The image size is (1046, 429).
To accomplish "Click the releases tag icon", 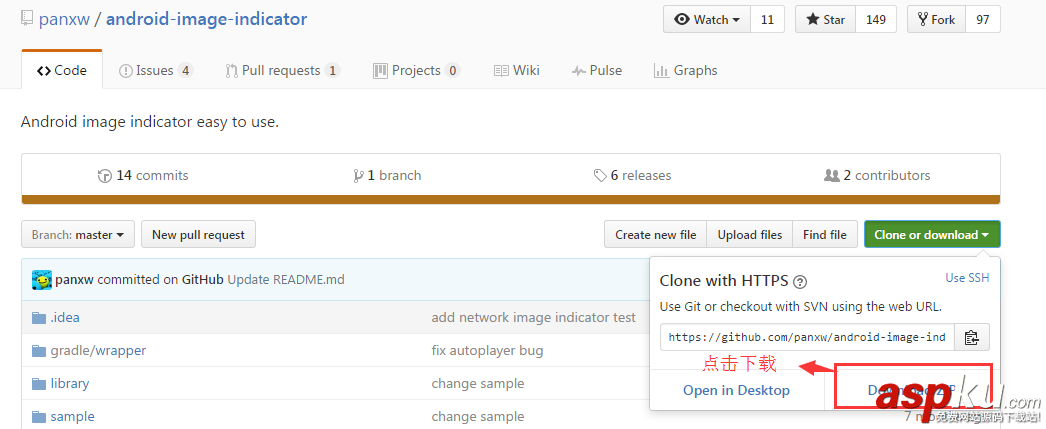I will click(x=600, y=176).
